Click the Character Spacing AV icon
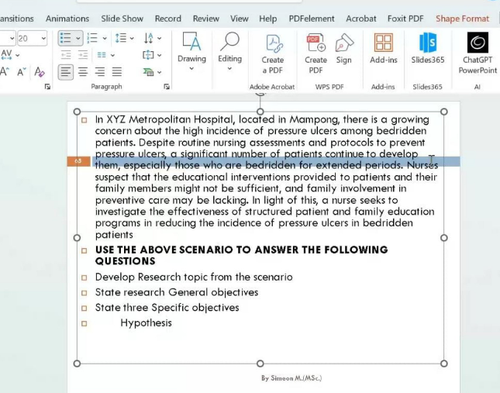Screen dimensions: 500x393 click(7, 54)
